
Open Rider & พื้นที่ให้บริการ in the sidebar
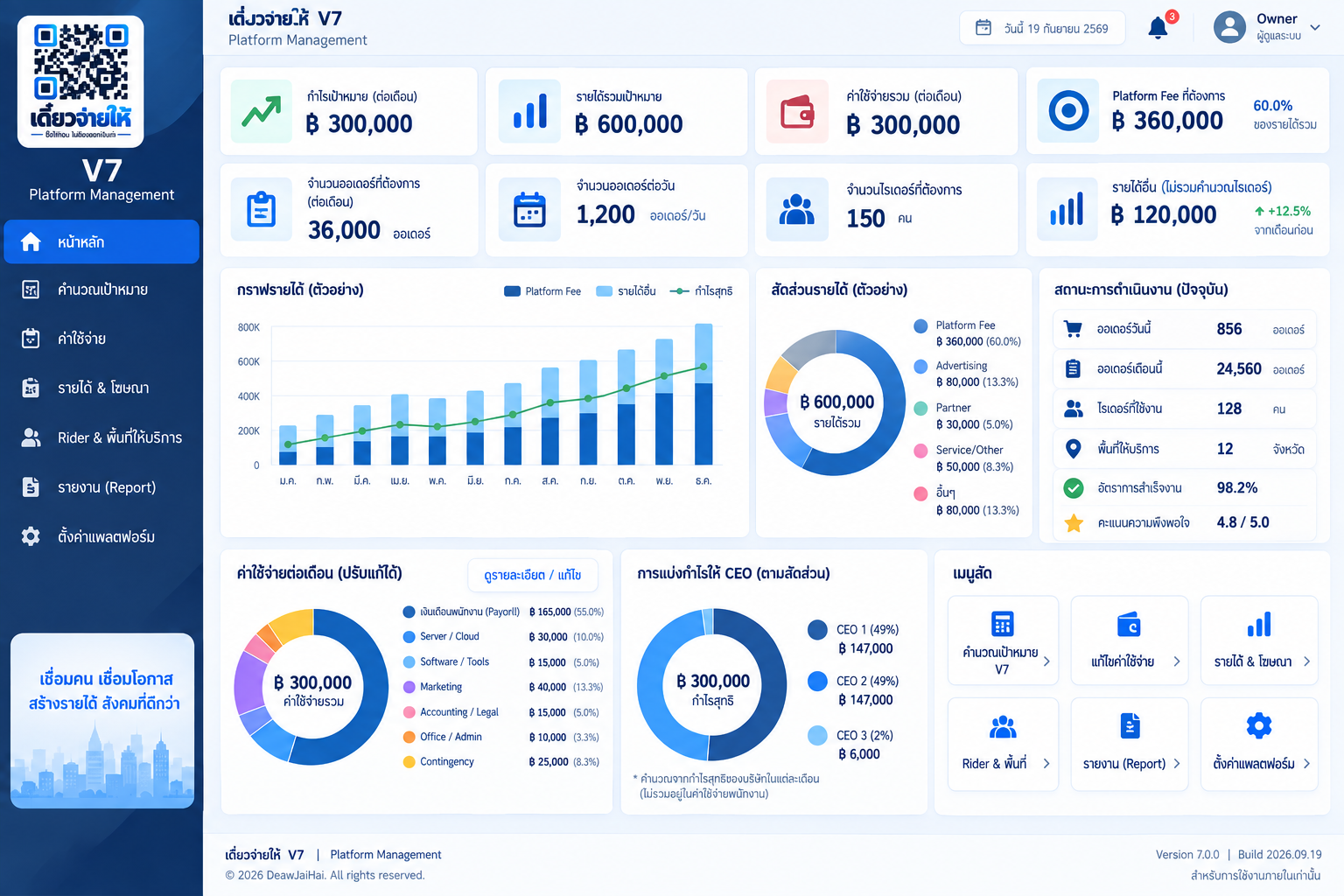pyautogui.click(x=101, y=437)
